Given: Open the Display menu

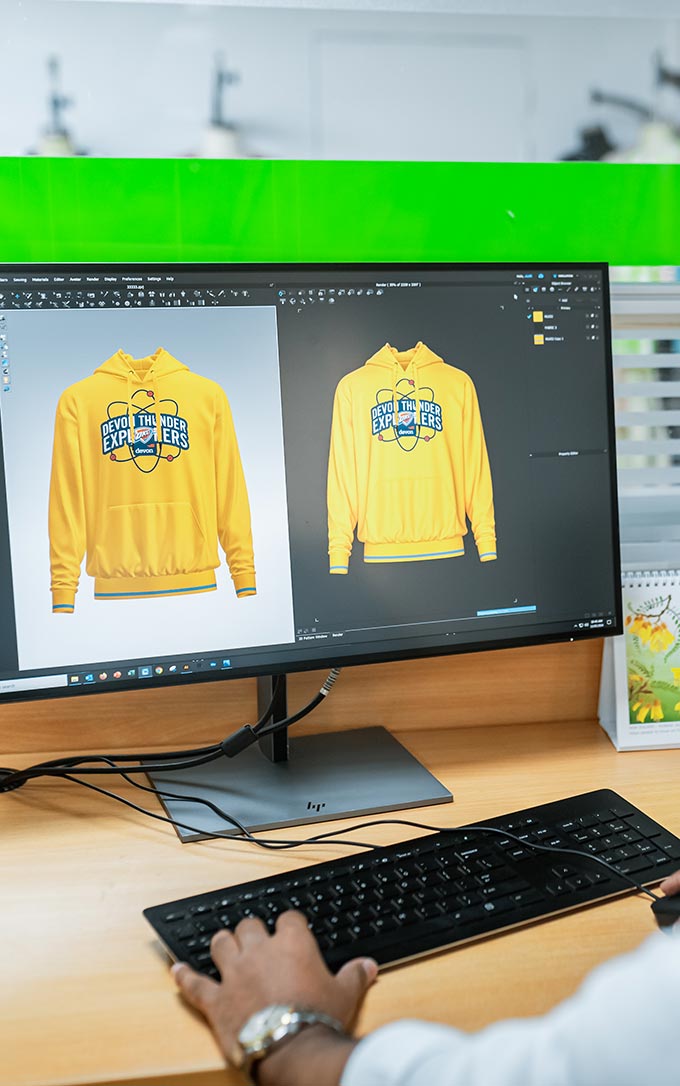Looking at the screenshot, I should (x=110, y=279).
